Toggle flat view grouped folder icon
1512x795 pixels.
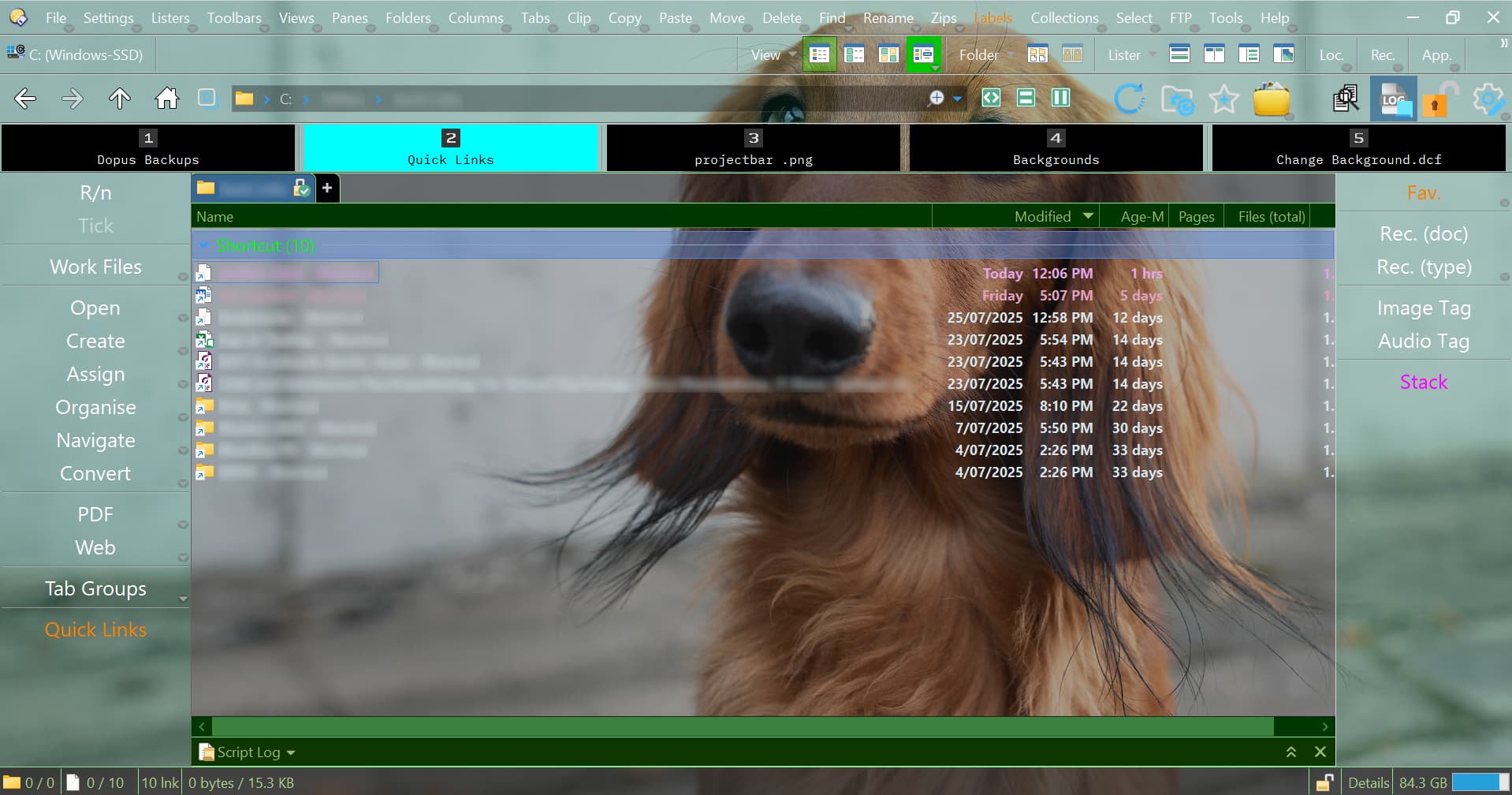pyautogui.click(x=1037, y=54)
